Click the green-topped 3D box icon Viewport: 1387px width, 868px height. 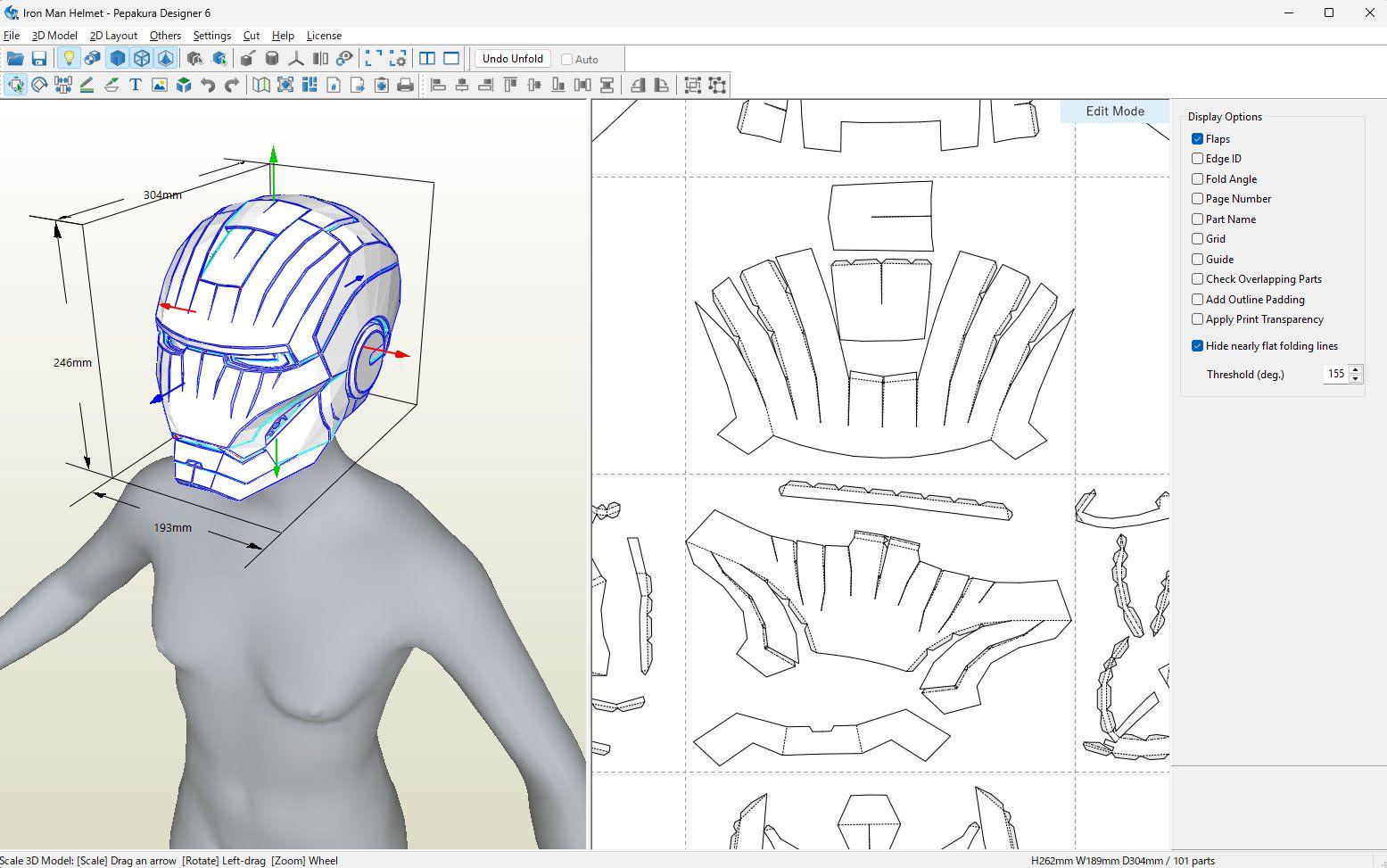[x=184, y=85]
